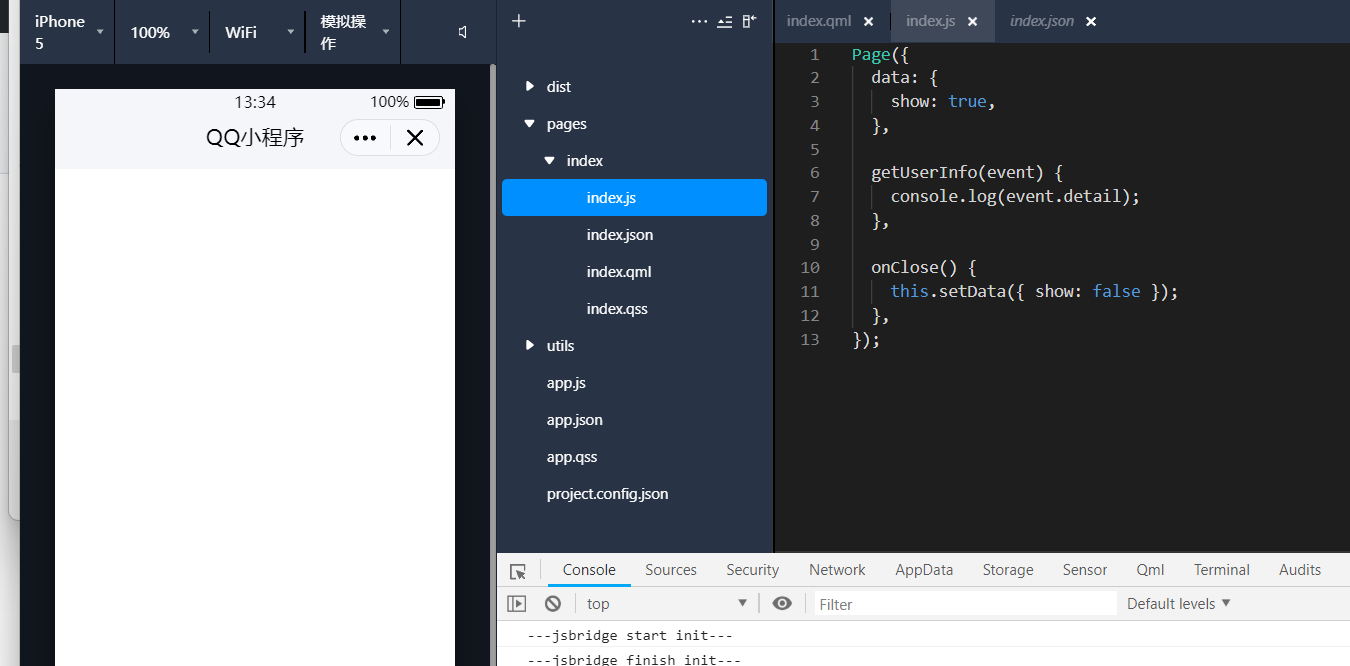This screenshot has width=1350, height=666.
Task: Open the Console devtools tab
Action: (589, 570)
